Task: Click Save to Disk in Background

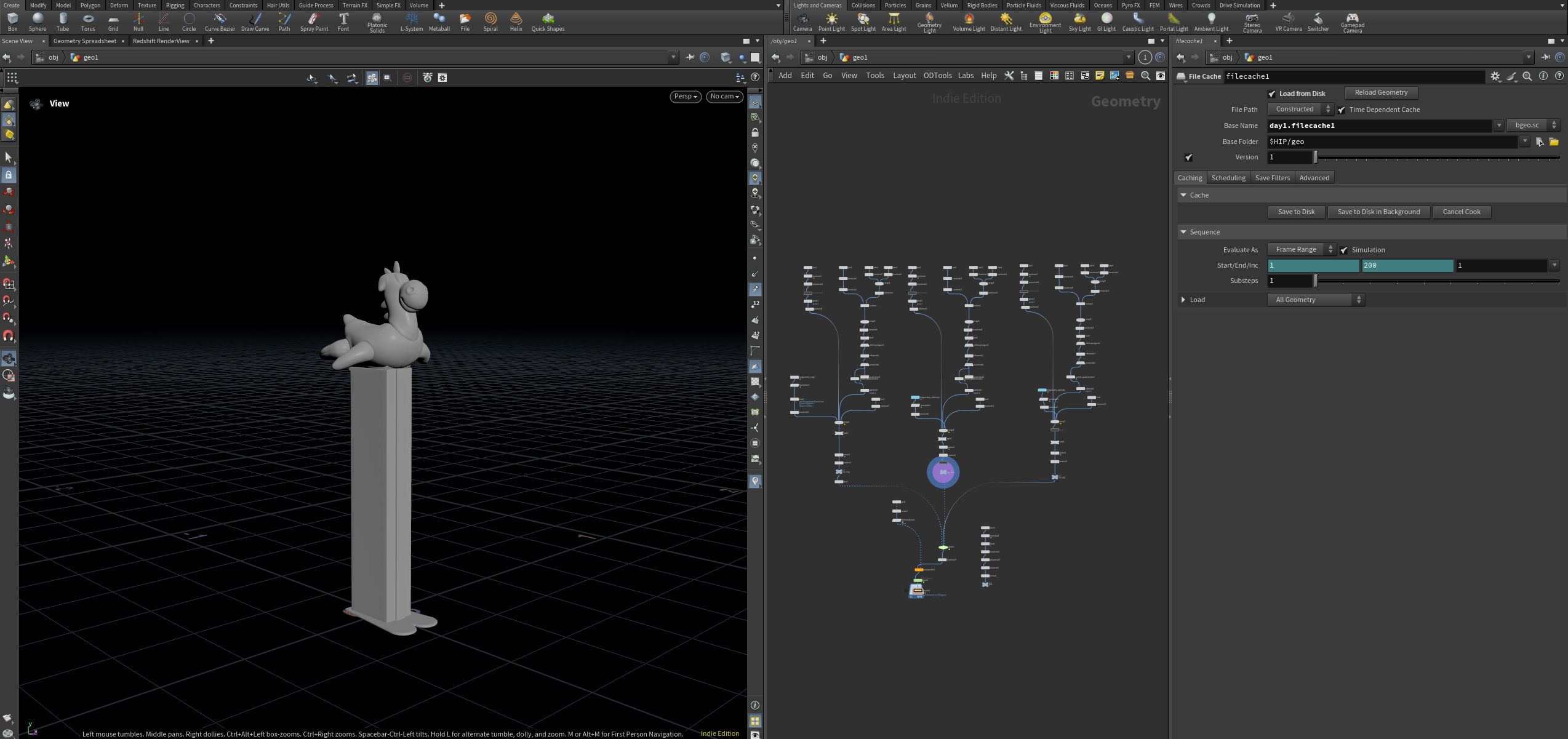Action: pos(1378,212)
